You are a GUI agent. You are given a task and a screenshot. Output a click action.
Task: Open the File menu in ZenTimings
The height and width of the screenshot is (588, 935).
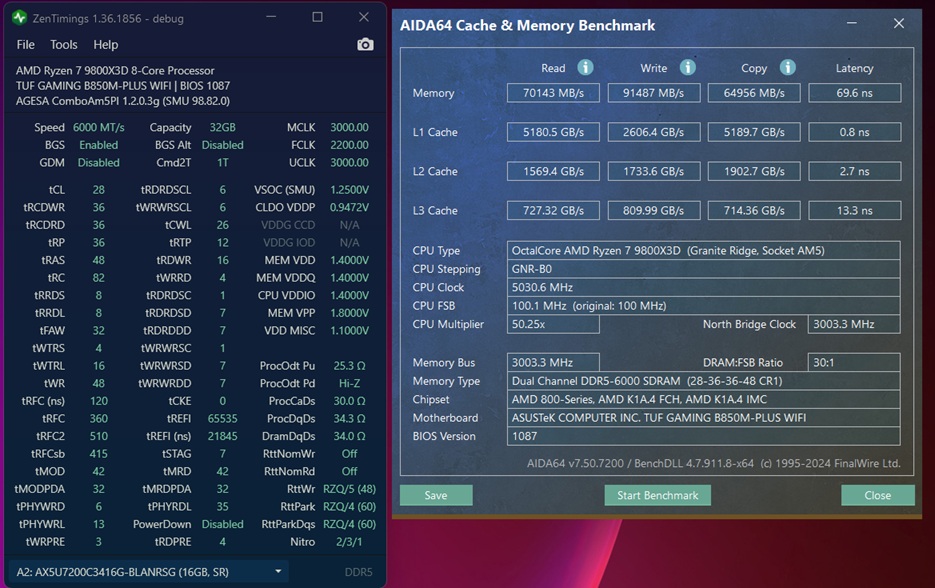pos(25,45)
